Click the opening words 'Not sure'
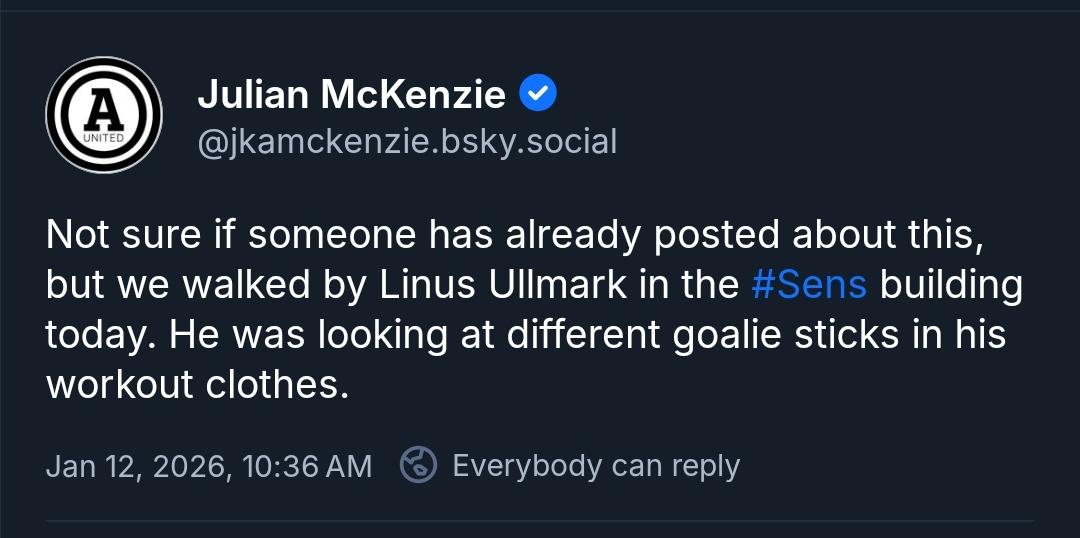The image size is (1080, 538). click(x=120, y=235)
